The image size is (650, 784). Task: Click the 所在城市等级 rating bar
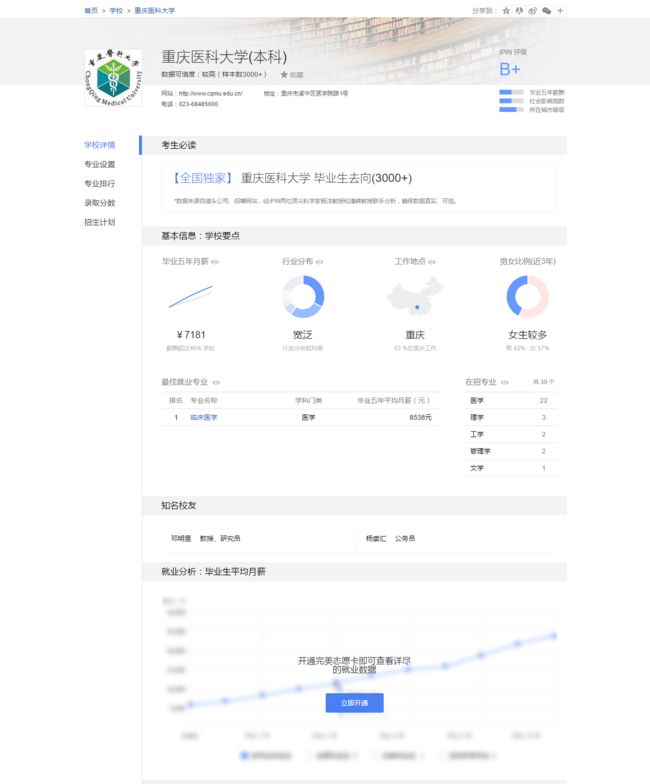[x=511, y=110]
